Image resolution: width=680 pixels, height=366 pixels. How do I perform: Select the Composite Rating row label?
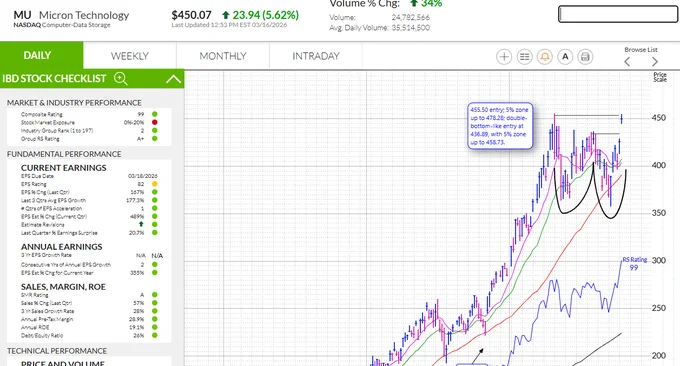click(x=42, y=114)
